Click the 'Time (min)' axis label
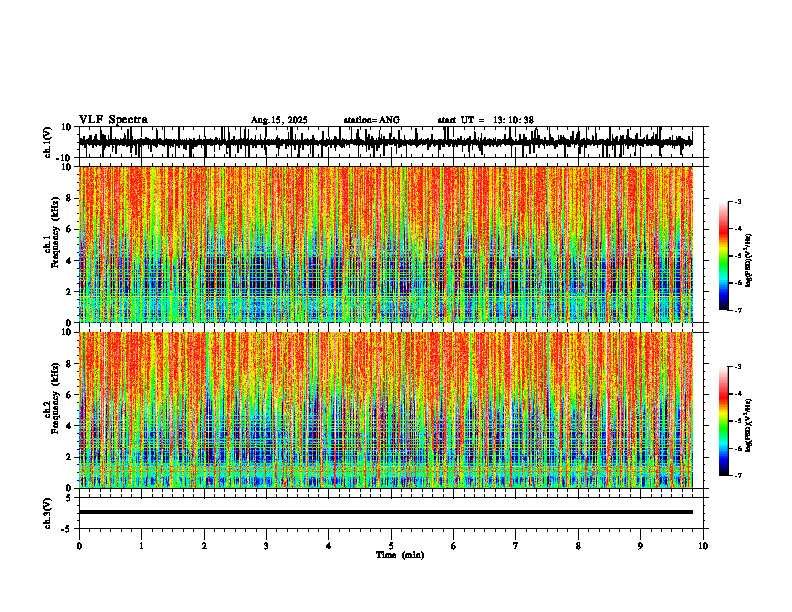The height and width of the screenshot is (612, 792). (x=400, y=555)
